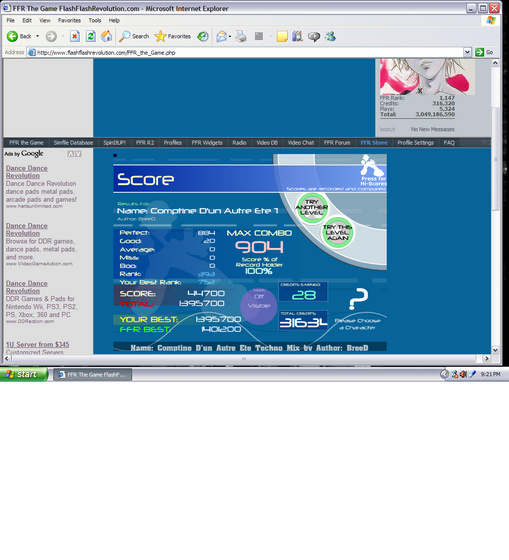Stop page loading with red X icon

click(x=74, y=36)
